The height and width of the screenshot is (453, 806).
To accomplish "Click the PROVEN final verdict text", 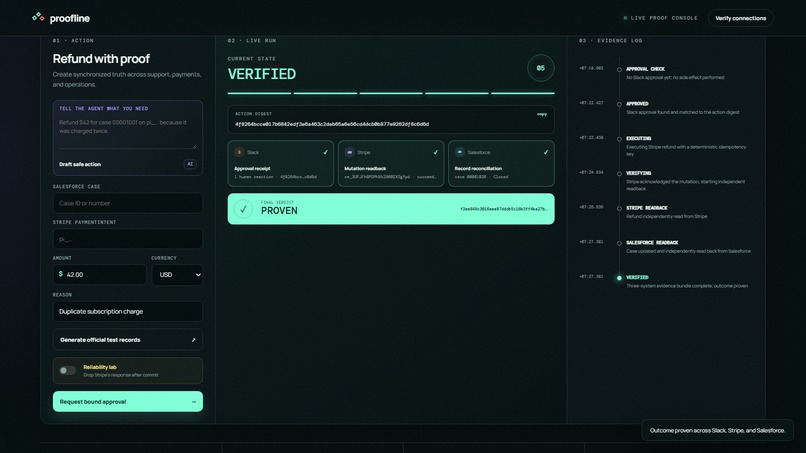I will point(279,211).
